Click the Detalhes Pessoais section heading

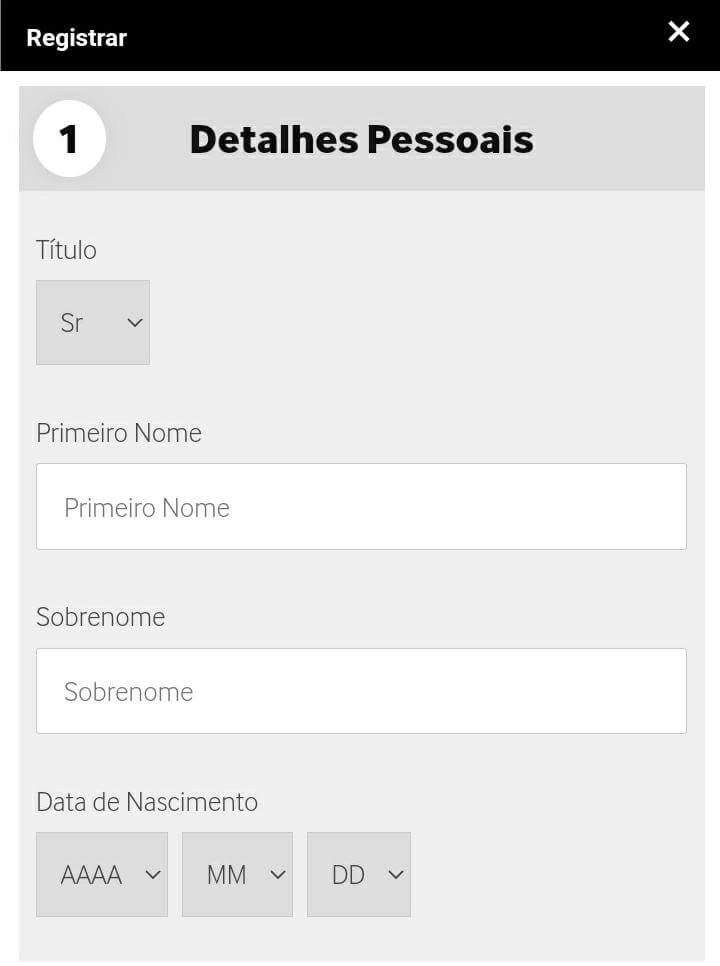pos(362,139)
